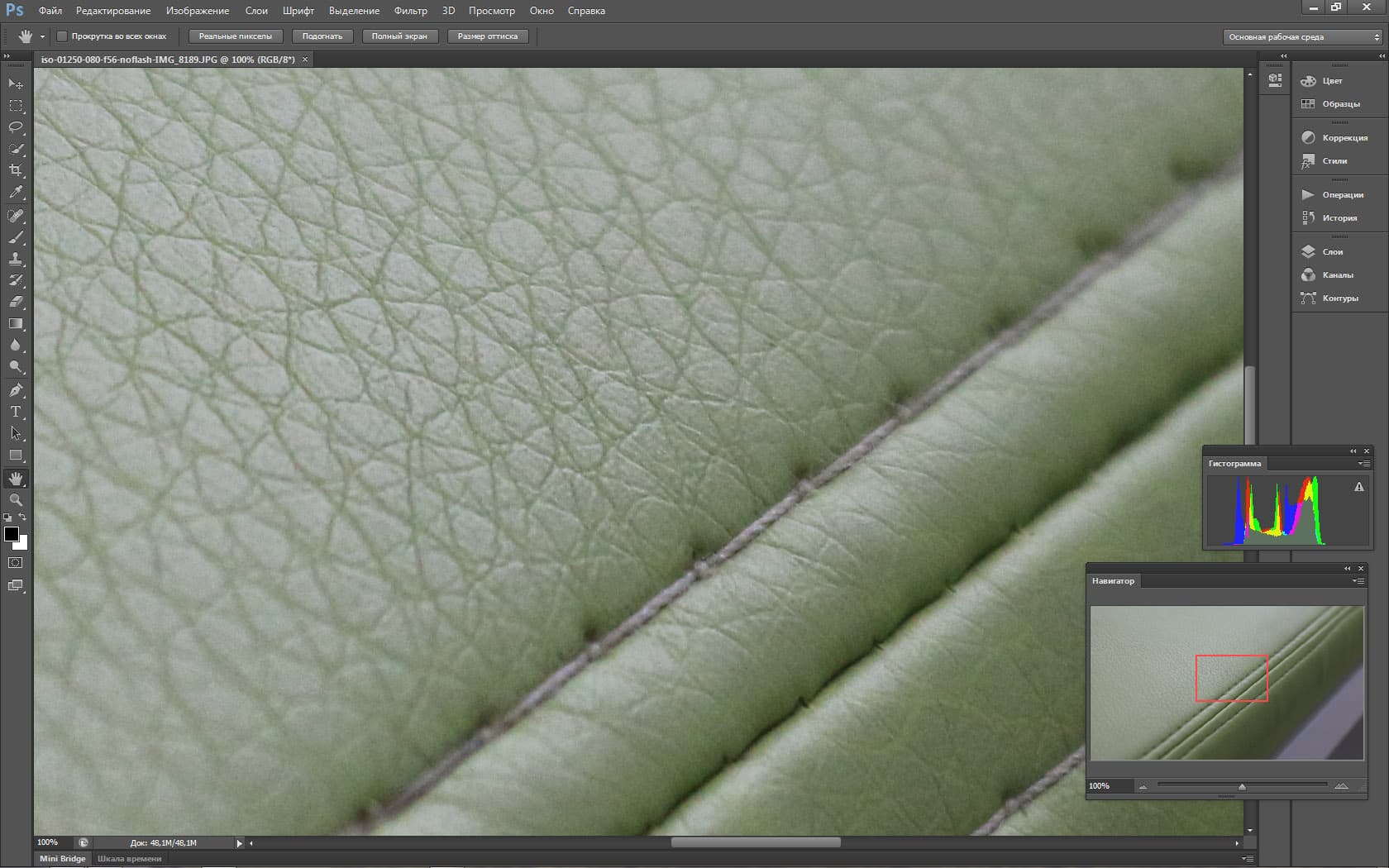The height and width of the screenshot is (868, 1389).
Task: Select the Lasso tool
Action: pos(16,127)
